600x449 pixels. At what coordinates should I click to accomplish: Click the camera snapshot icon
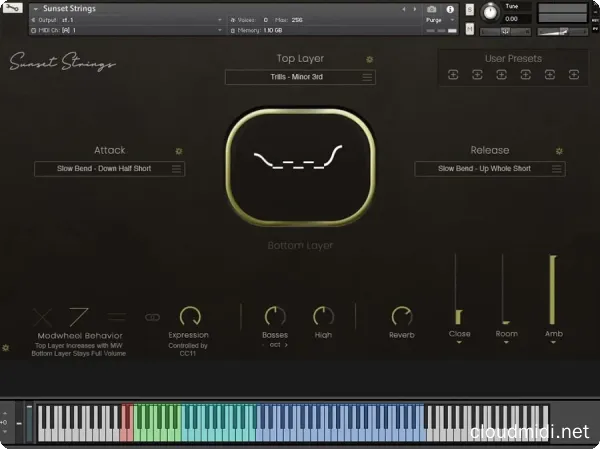point(431,9)
